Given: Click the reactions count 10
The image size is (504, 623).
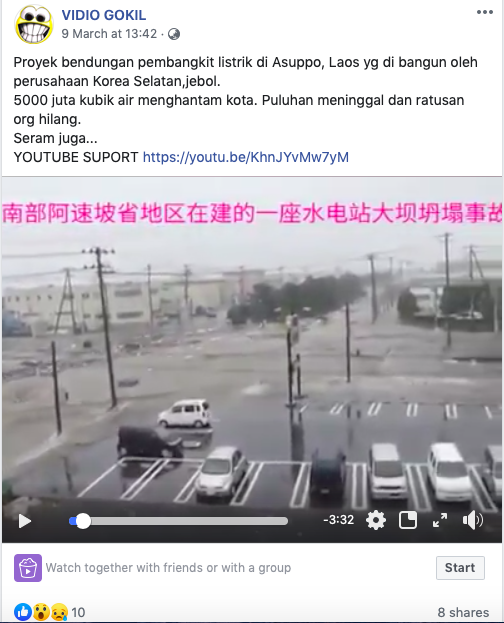Looking at the screenshot, I should (x=78, y=612).
